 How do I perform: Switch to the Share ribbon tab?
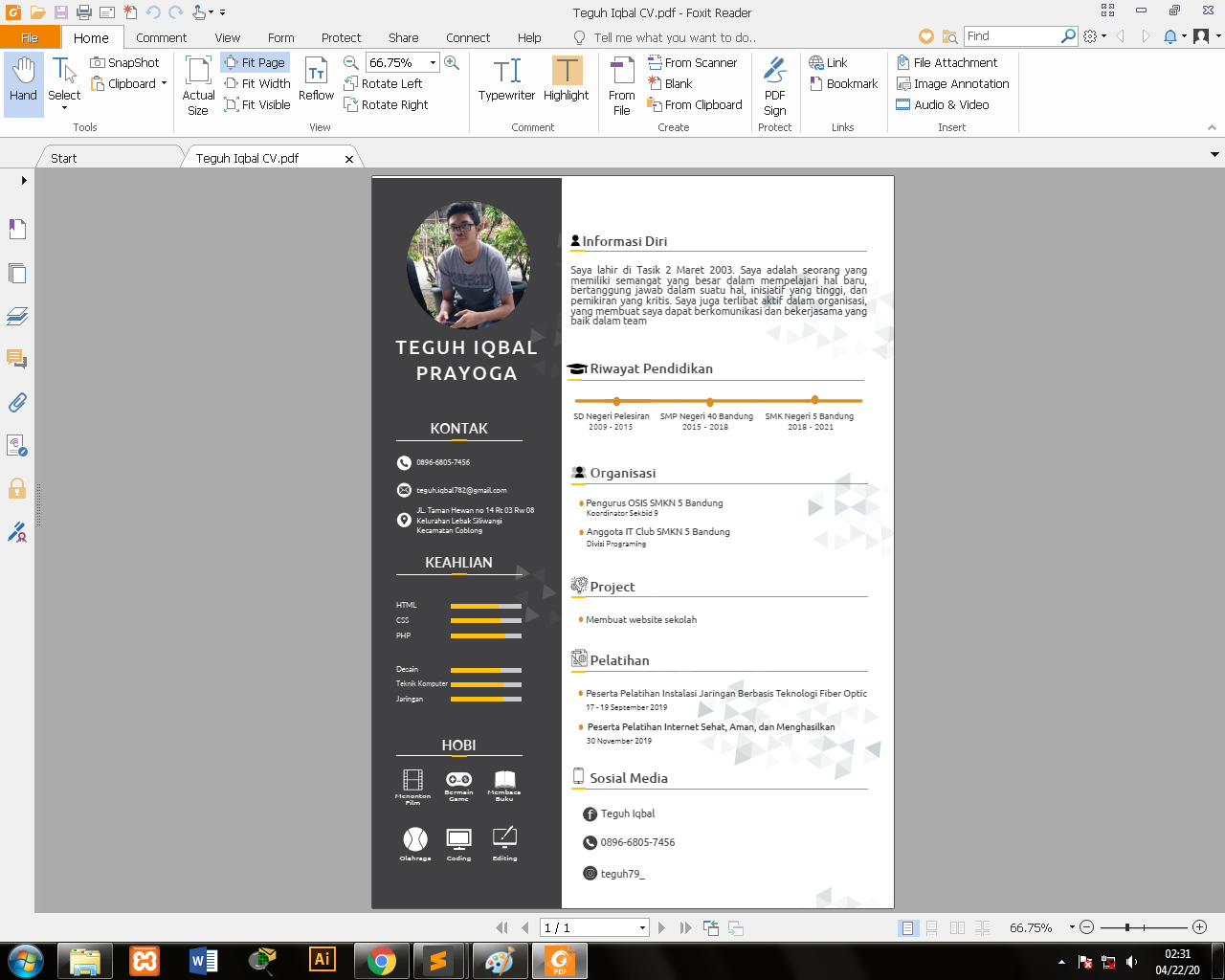pyautogui.click(x=403, y=37)
